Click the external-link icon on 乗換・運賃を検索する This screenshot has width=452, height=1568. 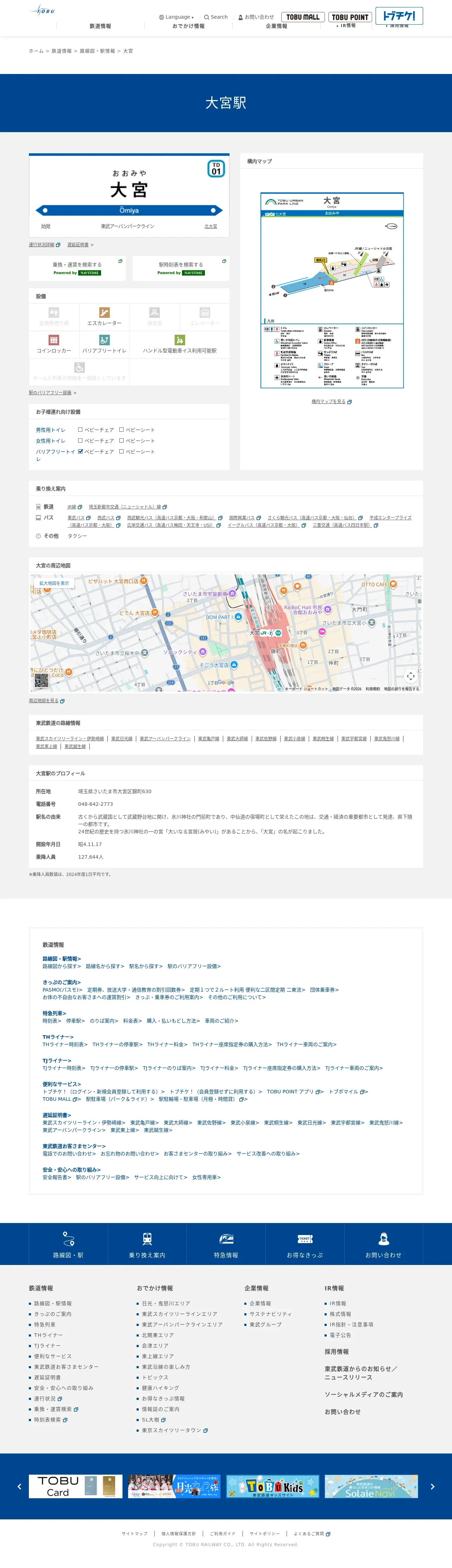(120, 261)
